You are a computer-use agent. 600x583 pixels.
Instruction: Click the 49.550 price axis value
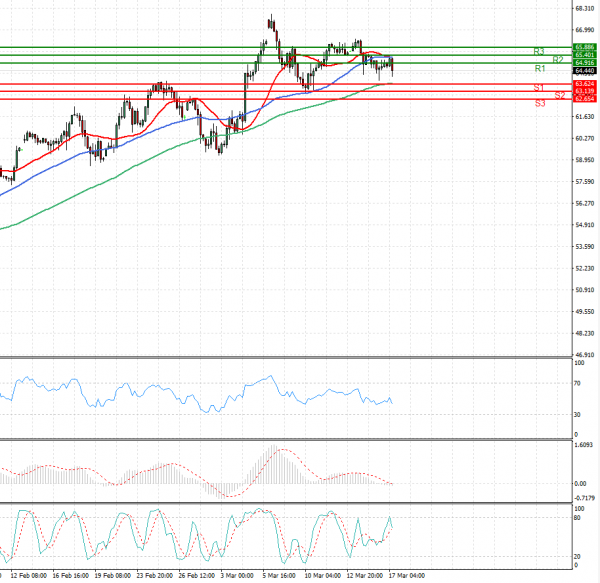[585, 311]
